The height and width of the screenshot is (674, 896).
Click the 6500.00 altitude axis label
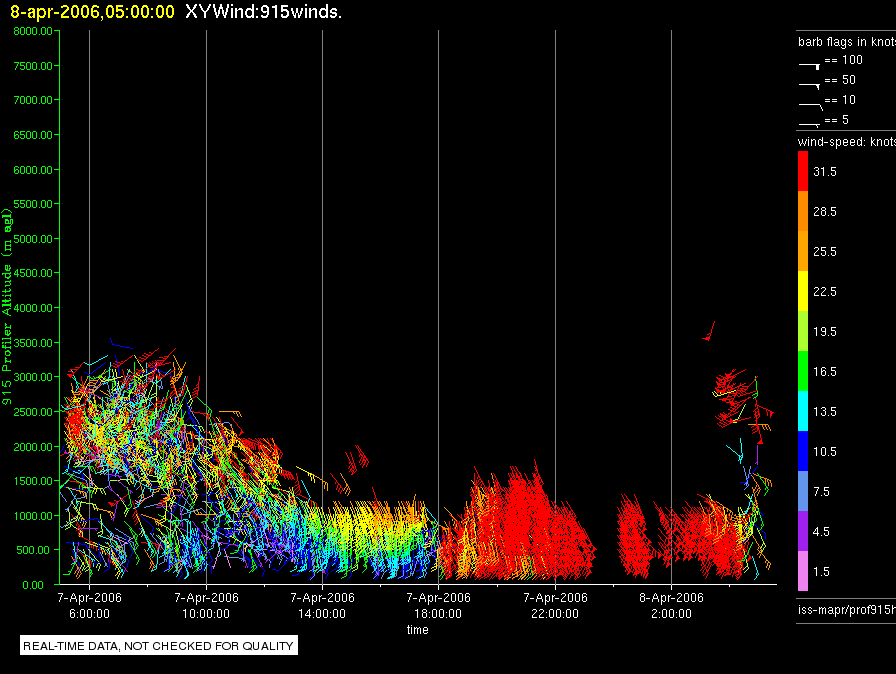pyautogui.click(x=33, y=135)
